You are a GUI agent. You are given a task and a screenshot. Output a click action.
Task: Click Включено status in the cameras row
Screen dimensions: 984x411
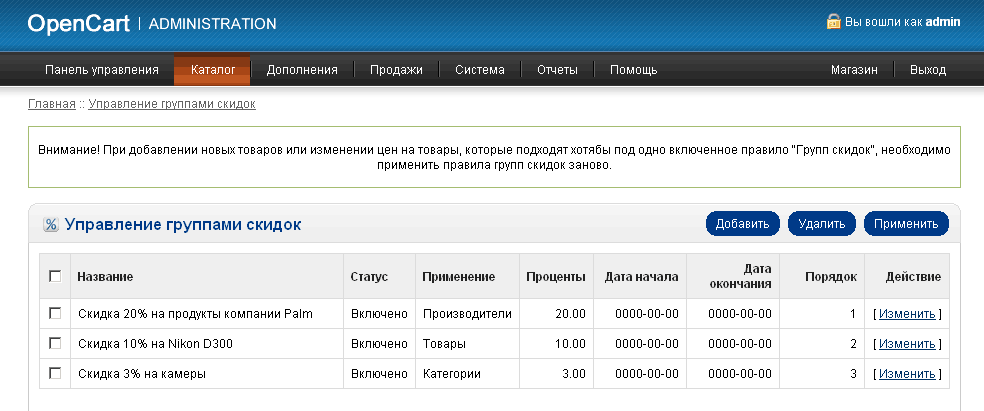click(x=379, y=374)
